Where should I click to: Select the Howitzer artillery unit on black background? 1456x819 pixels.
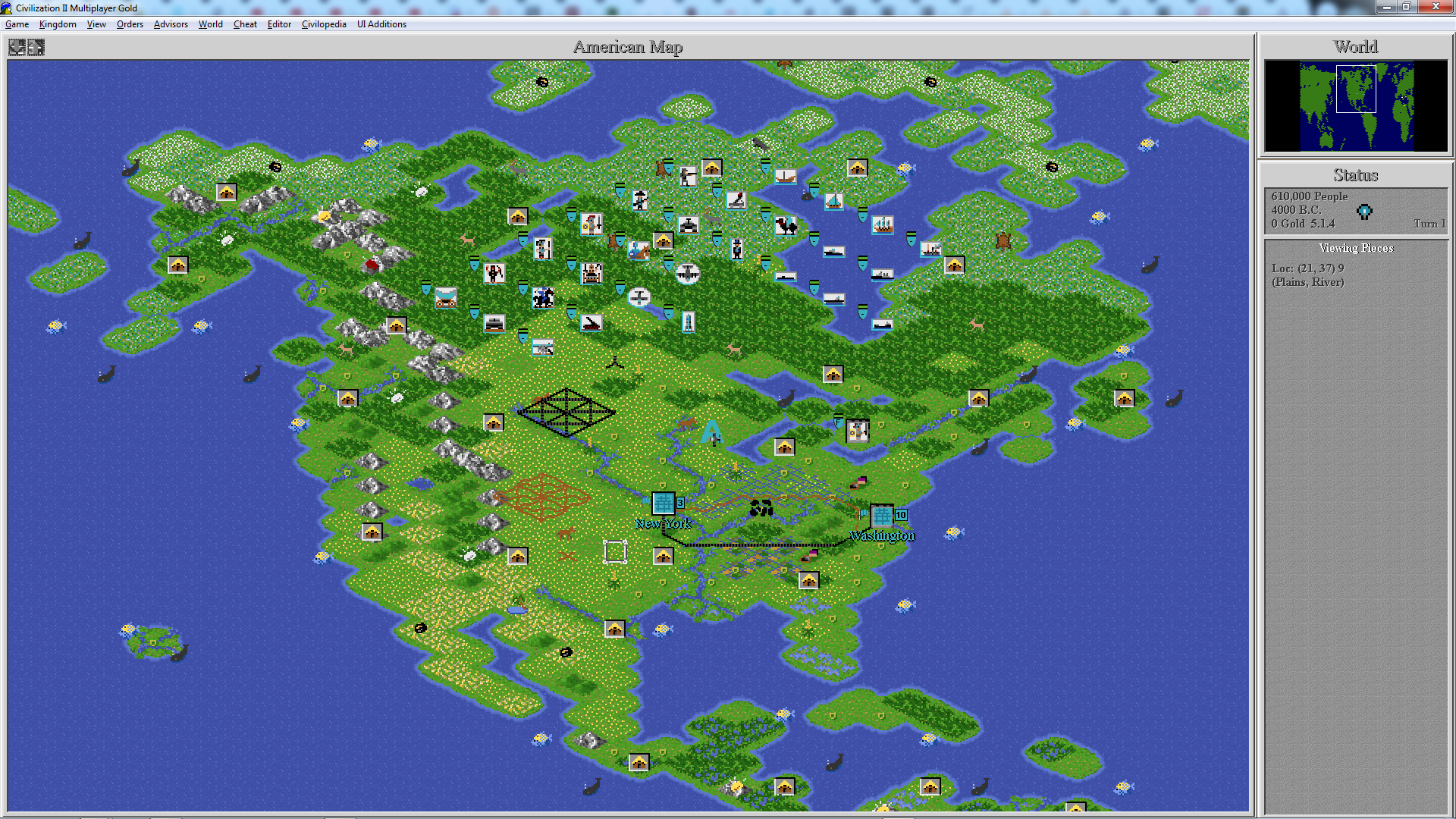pos(591,323)
